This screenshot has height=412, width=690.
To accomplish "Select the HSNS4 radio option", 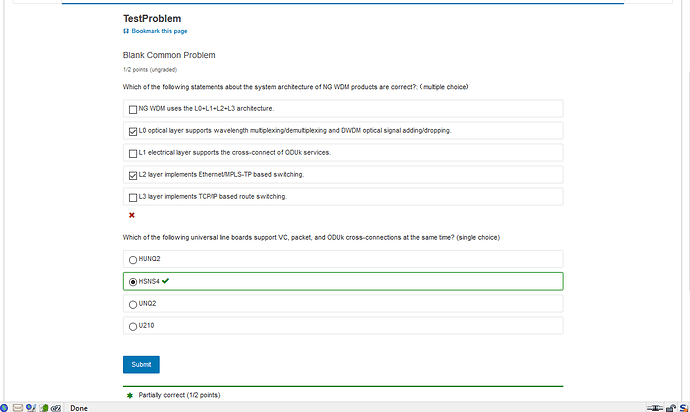I will point(133,282).
